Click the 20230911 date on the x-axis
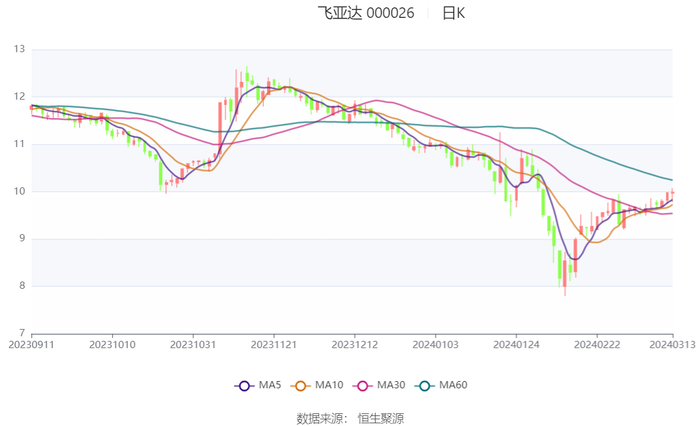 pos(31,345)
